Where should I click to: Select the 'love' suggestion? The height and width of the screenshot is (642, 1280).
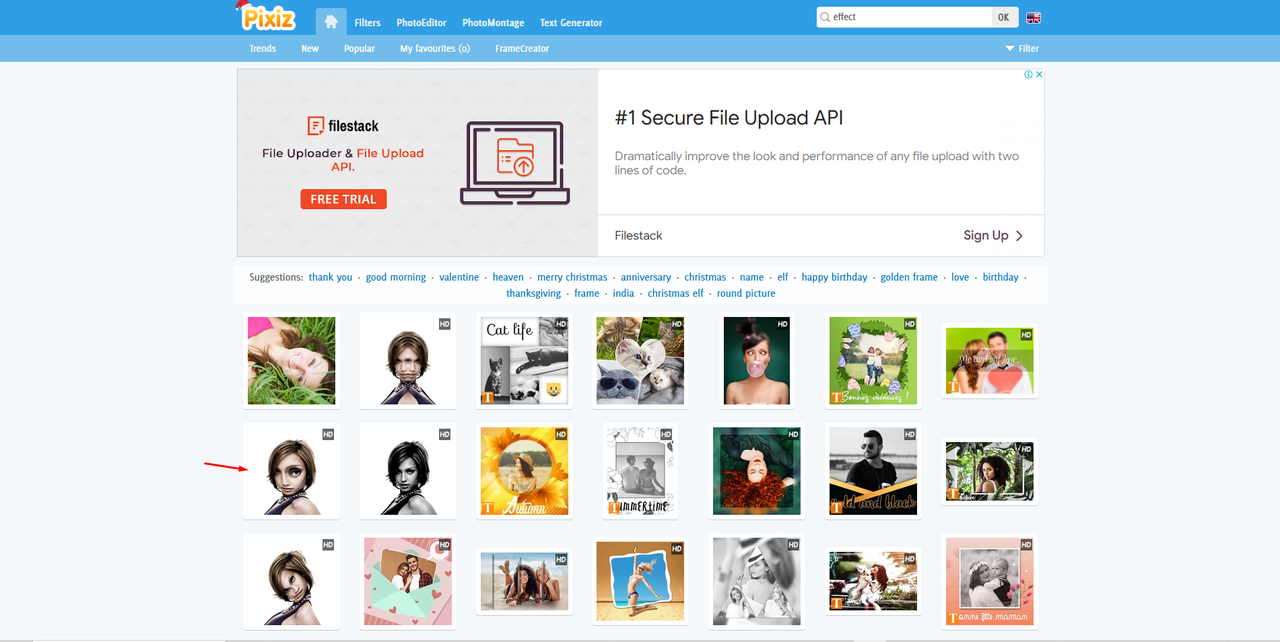coord(960,277)
